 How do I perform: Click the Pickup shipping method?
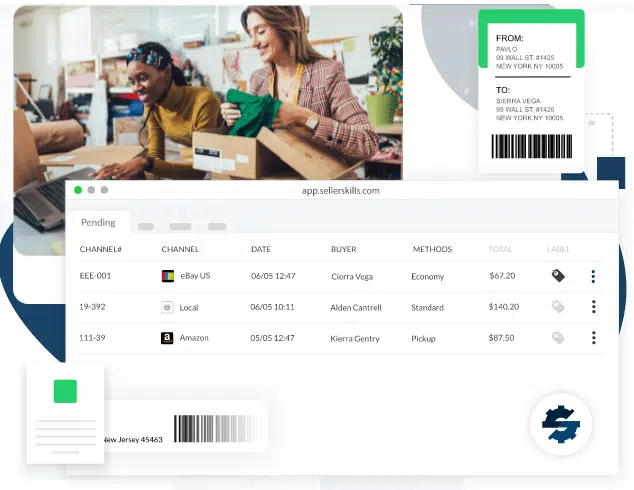(423, 339)
